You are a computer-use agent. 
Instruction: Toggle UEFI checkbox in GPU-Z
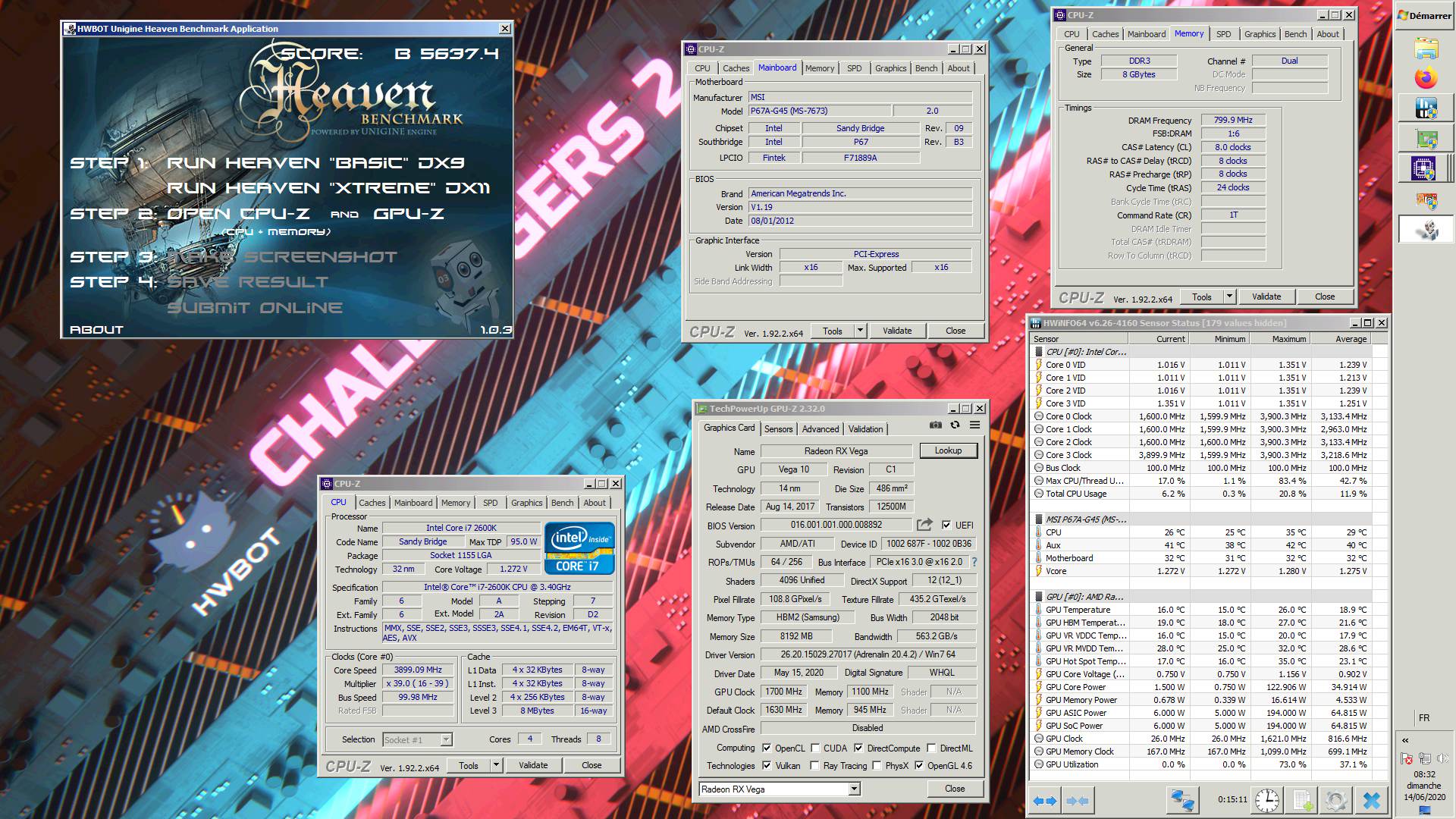point(946,525)
